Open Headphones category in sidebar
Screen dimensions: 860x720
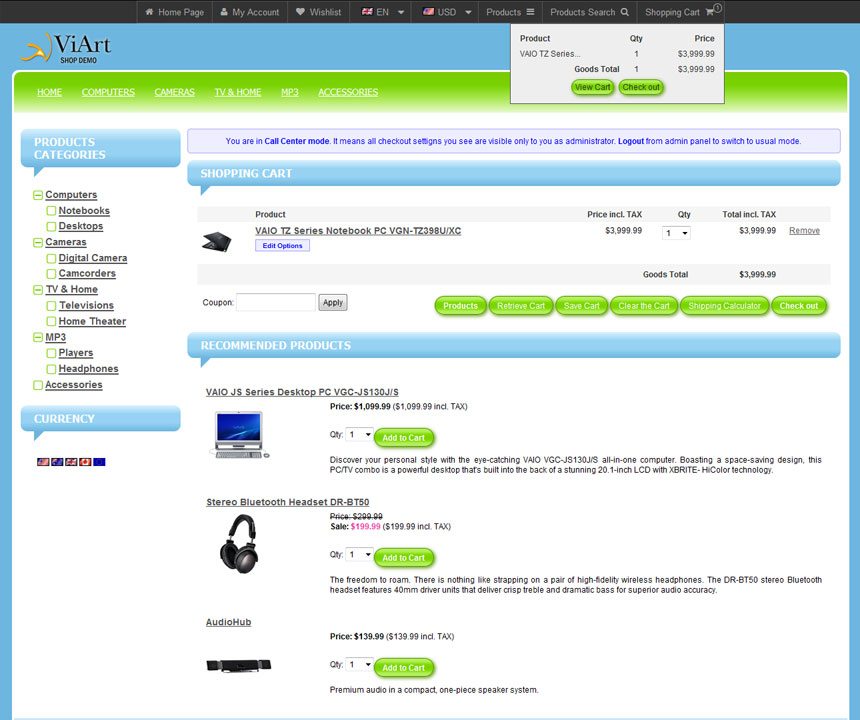[x=88, y=369]
